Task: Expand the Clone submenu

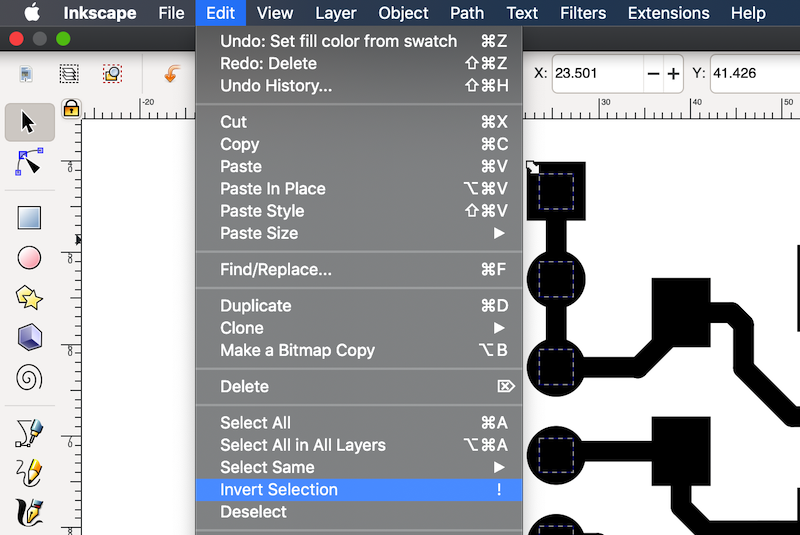Action: [359, 328]
